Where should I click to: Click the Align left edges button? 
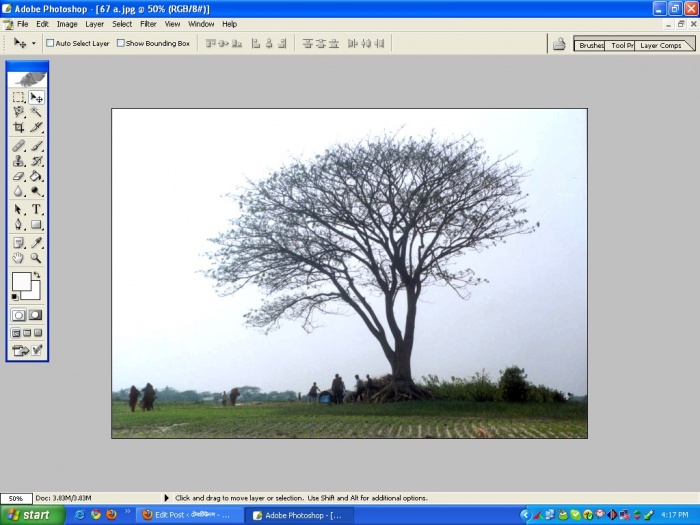click(x=256, y=43)
